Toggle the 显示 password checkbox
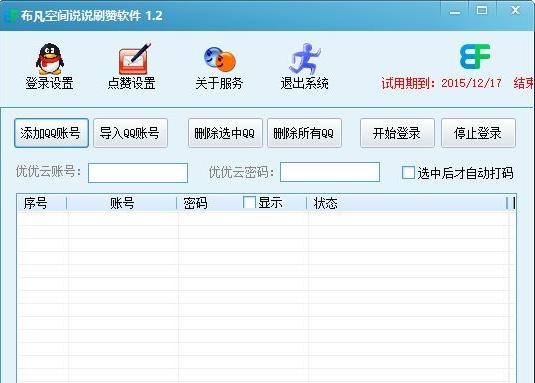The width and height of the screenshot is (535, 383). (x=249, y=203)
